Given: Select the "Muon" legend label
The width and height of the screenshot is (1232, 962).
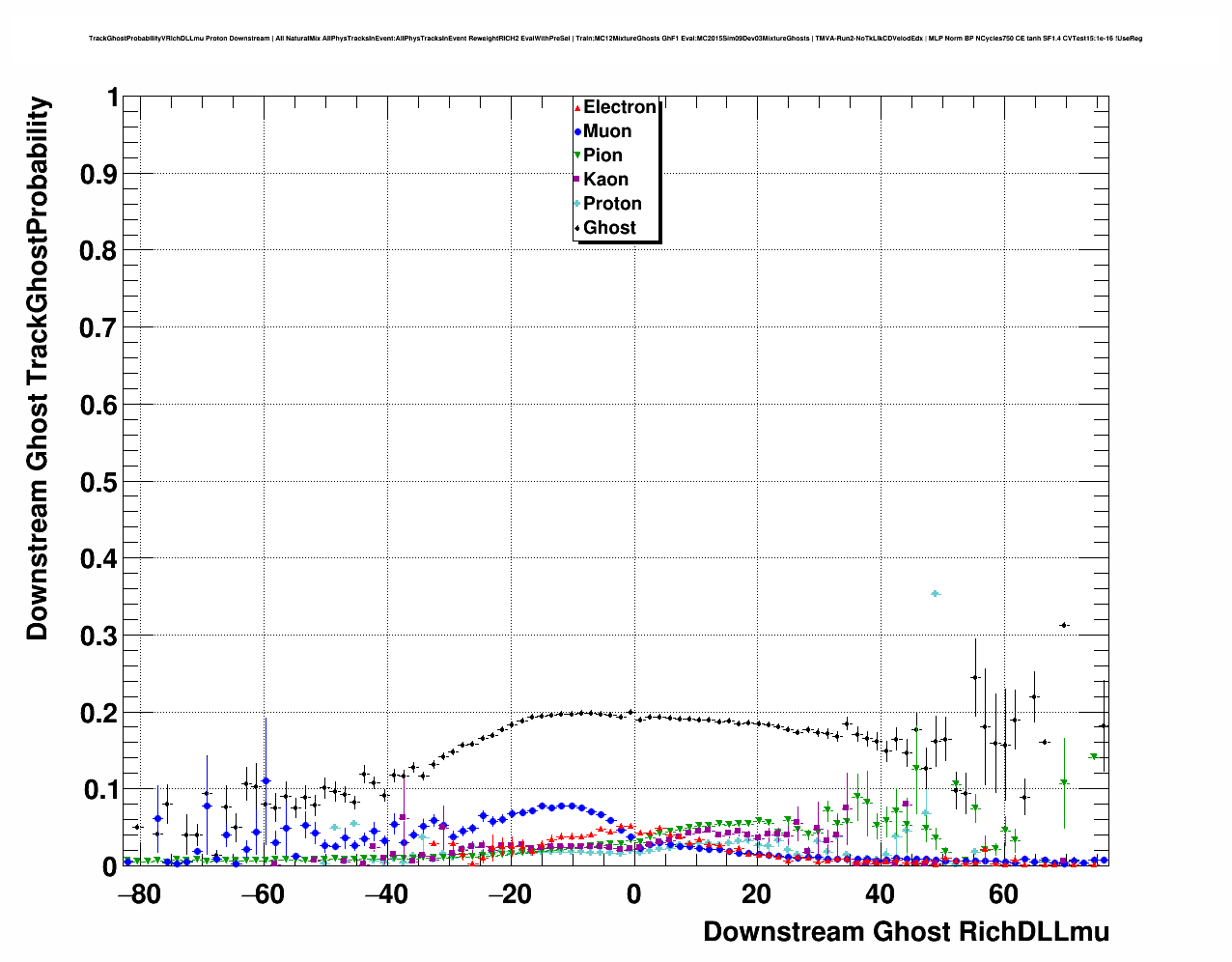Looking at the screenshot, I should (x=607, y=131).
